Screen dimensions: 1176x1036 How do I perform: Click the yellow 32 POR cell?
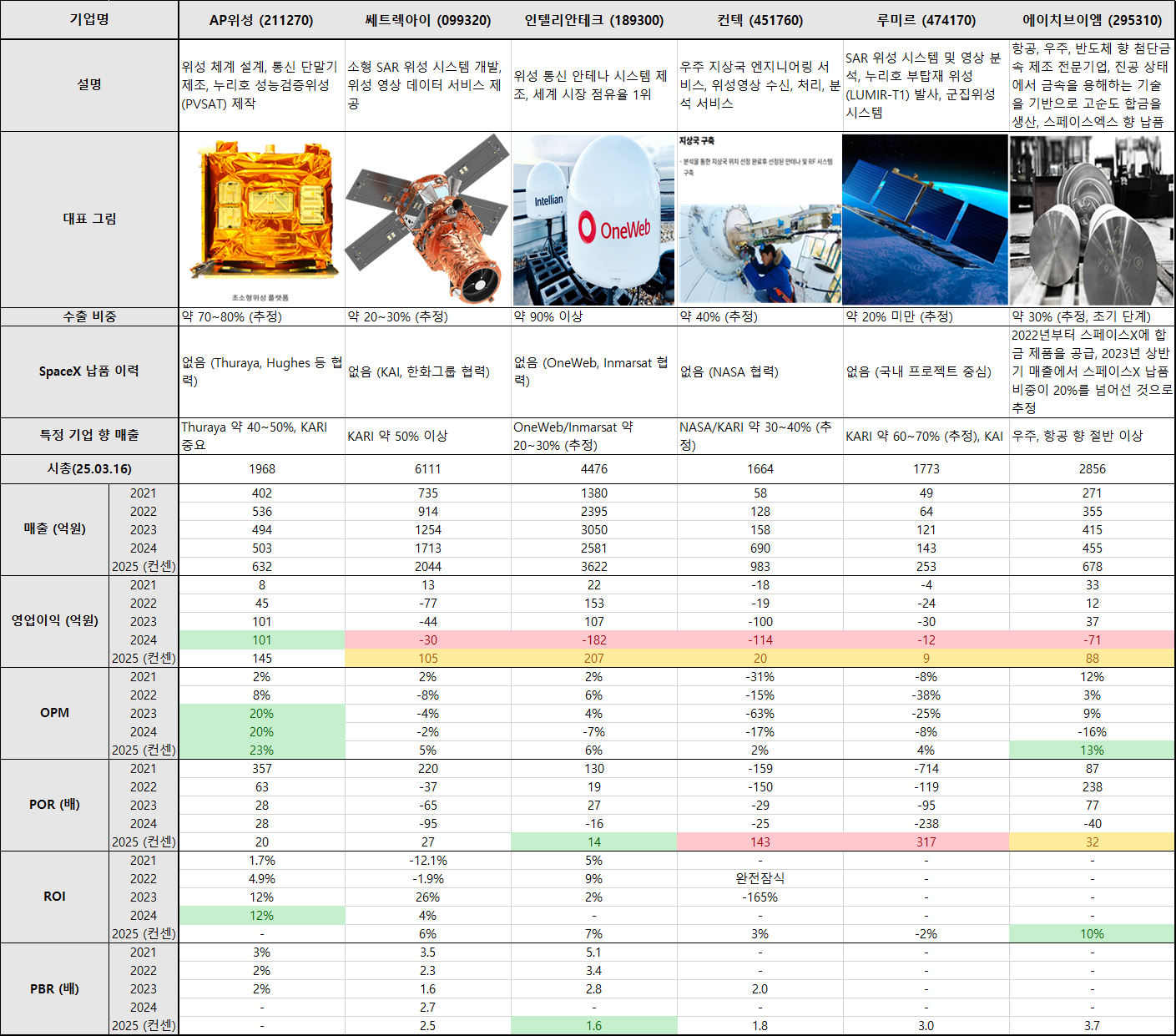click(x=1092, y=842)
